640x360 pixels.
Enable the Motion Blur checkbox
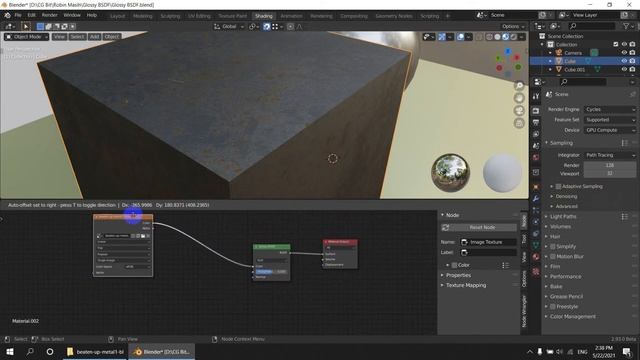(x=553, y=256)
